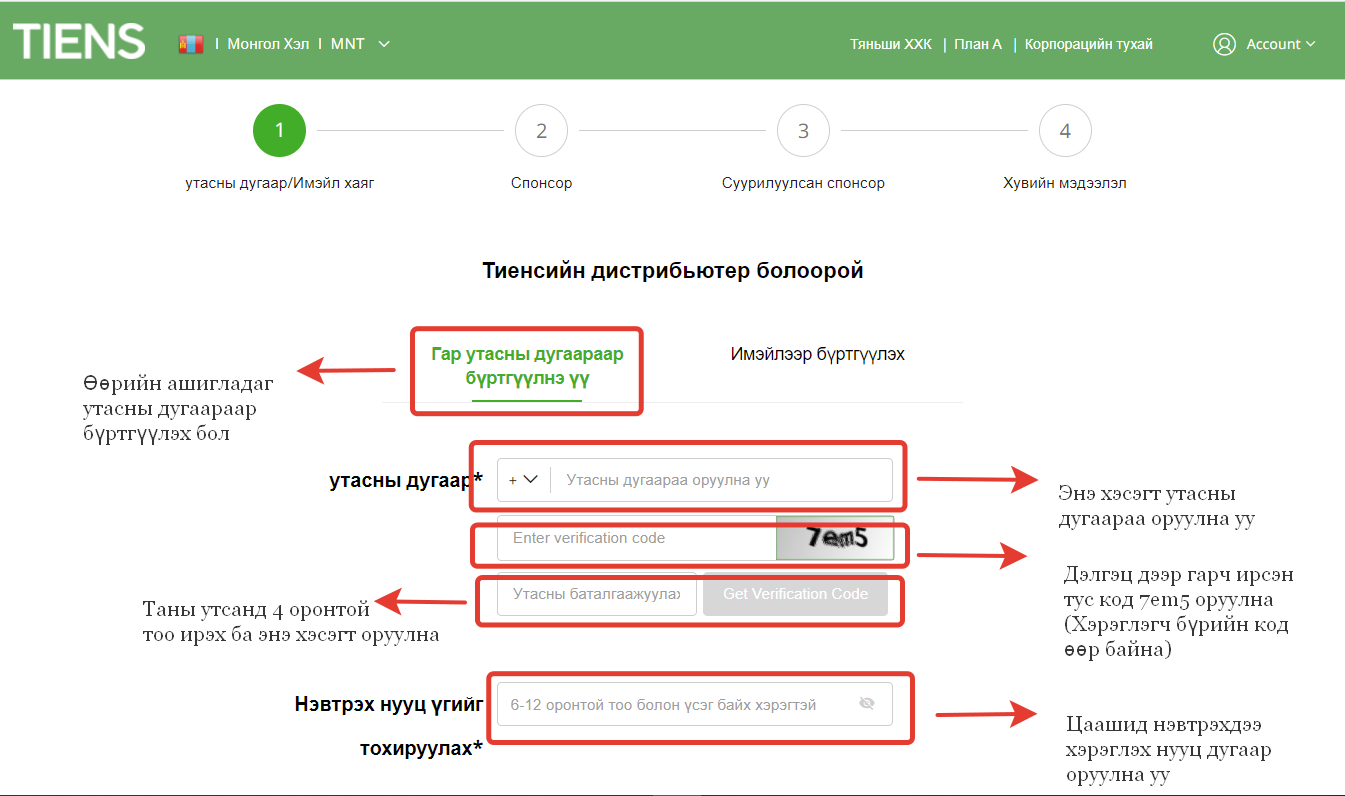The height and width of the screenshot is (796, 1345).
Task: Open the language and currency dropdown arrow
Action: pos(385,44)
